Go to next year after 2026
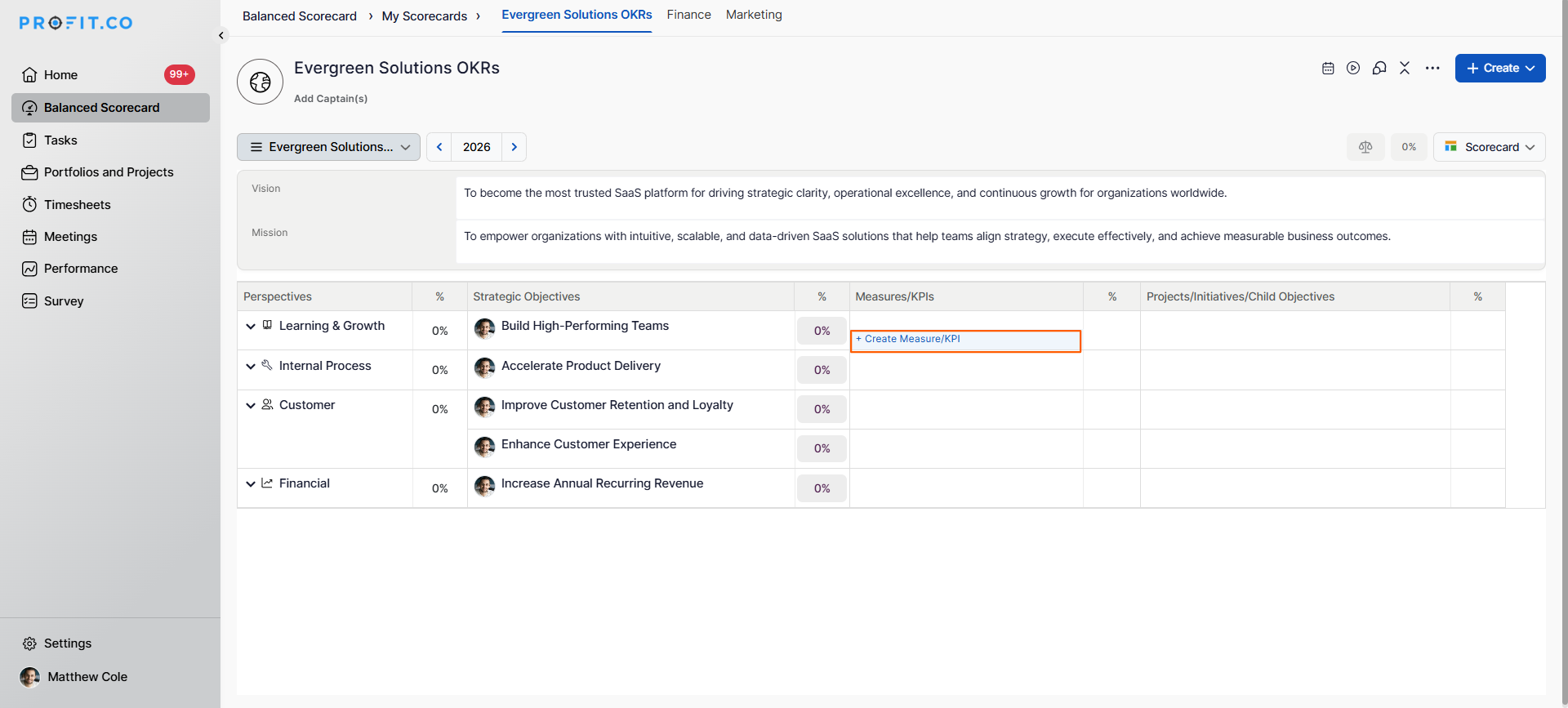Screen dimensions: 1568x708 [x=514, y=147]
